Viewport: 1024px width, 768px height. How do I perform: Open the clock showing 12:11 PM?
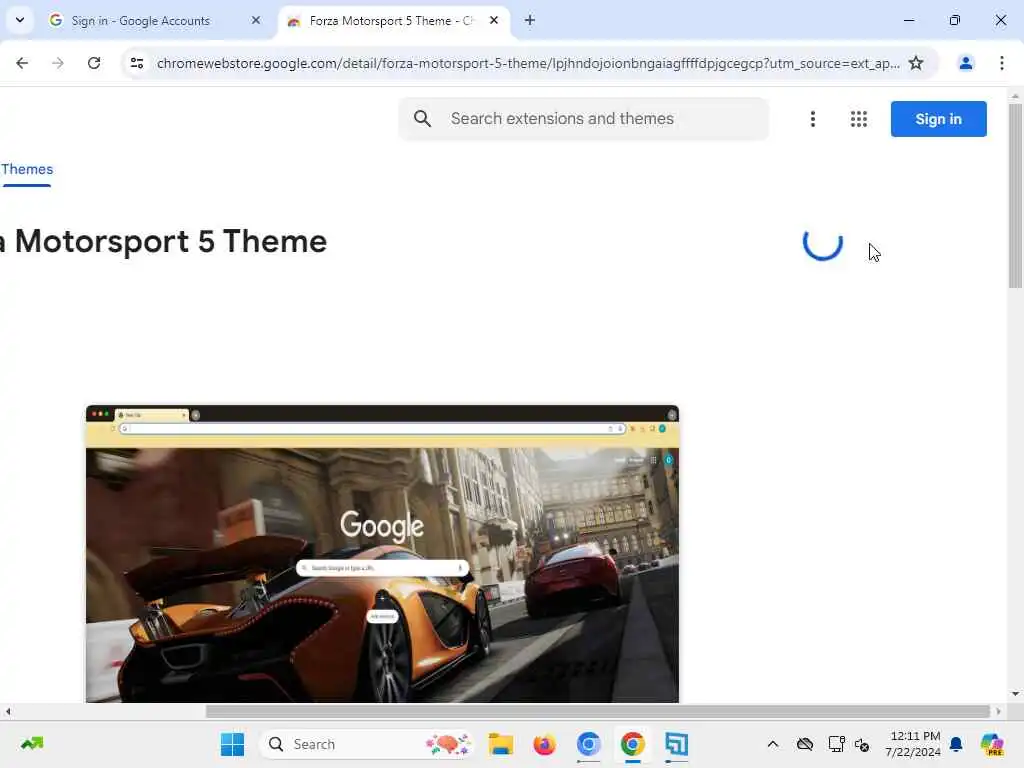click(x=913, y=744)
